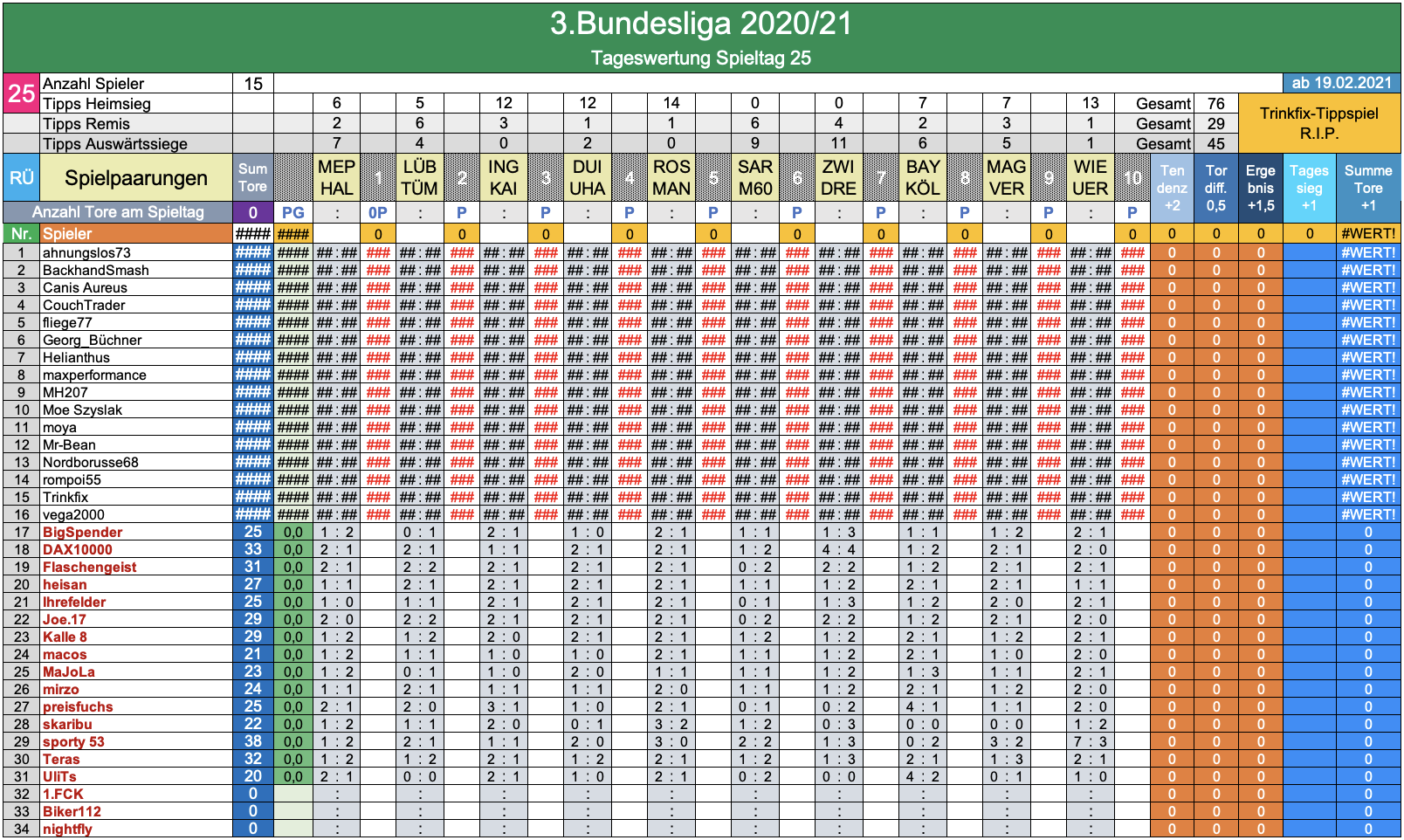
Task: Click the Tor diff. 0,5 header
Action: pyautogui.click(x=1216, y=188)
